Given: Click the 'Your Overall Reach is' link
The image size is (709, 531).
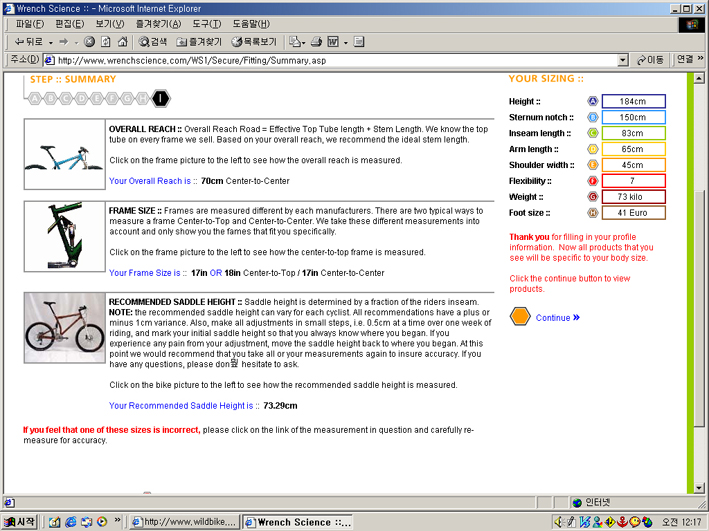Looking at the screenshot, I should (x=150, y=181).
